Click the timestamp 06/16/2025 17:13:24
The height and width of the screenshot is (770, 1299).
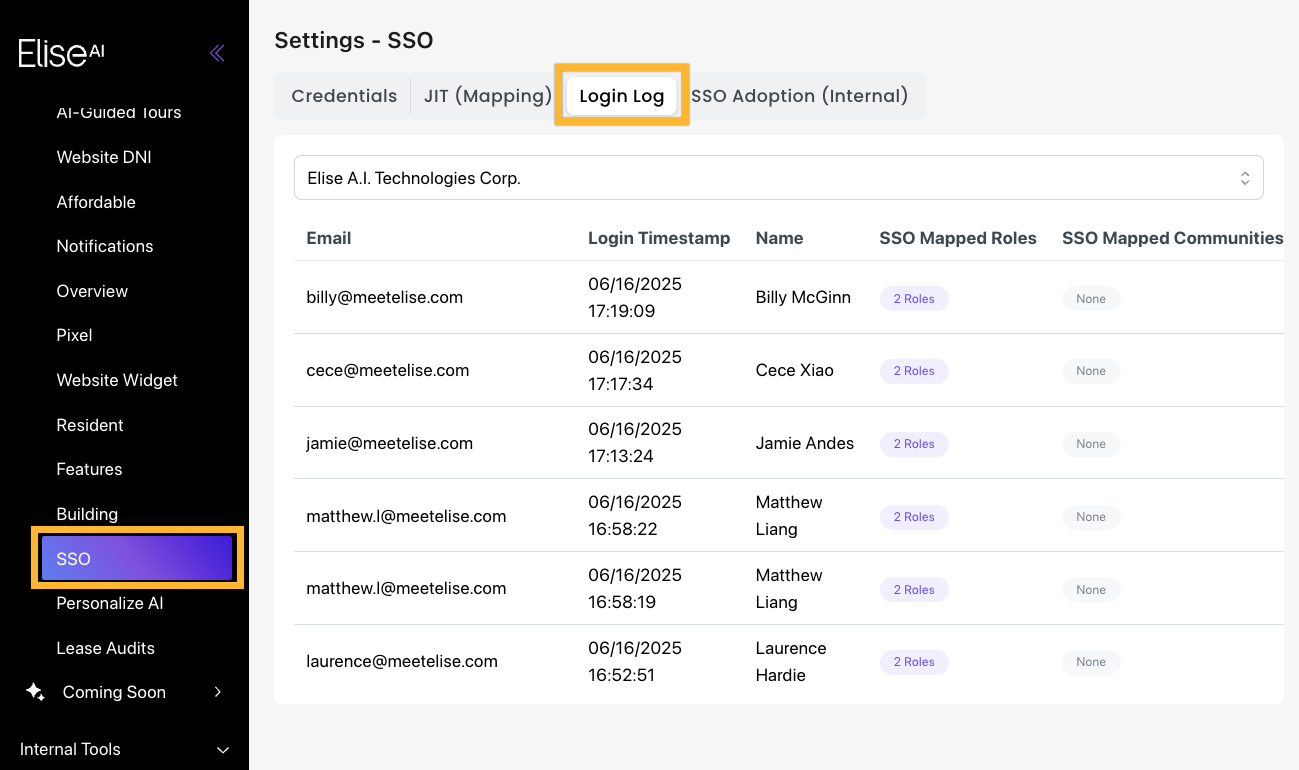tap(635, 443)
